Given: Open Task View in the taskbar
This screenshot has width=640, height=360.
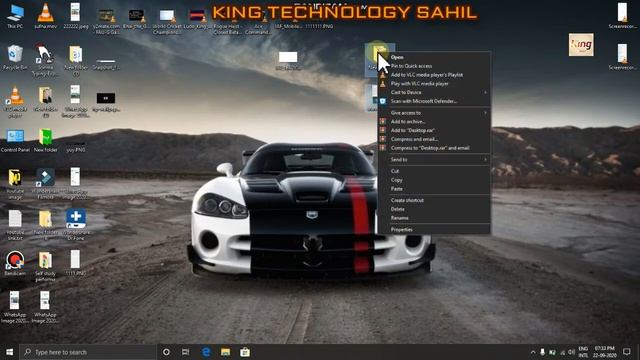Looking at the screenshot, I should click(185, 352).
